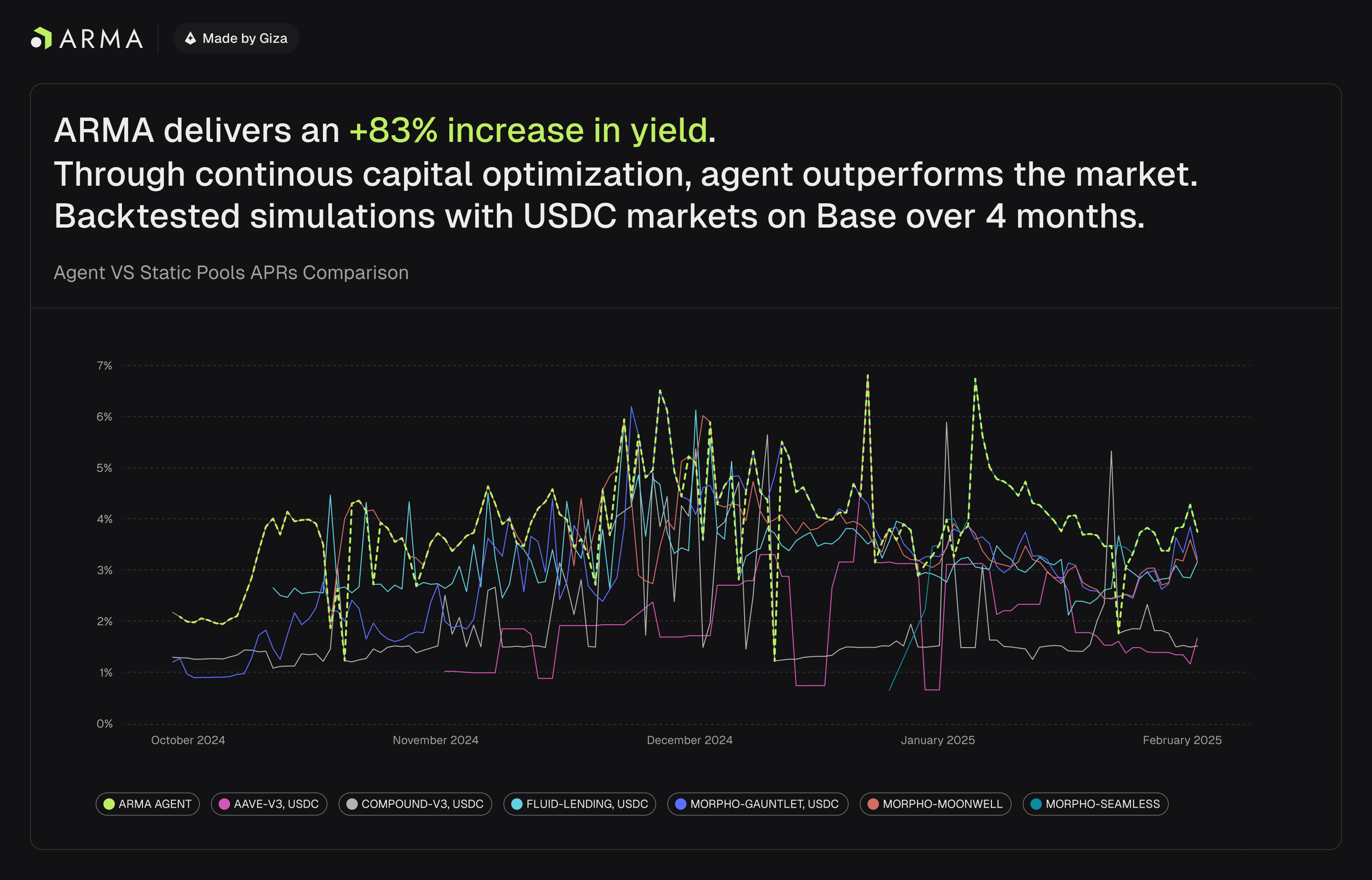Click the green ARMA AGENT color dot
Image resolution: width=1372 pixels, height=880 pixels.
coord(109,804)
